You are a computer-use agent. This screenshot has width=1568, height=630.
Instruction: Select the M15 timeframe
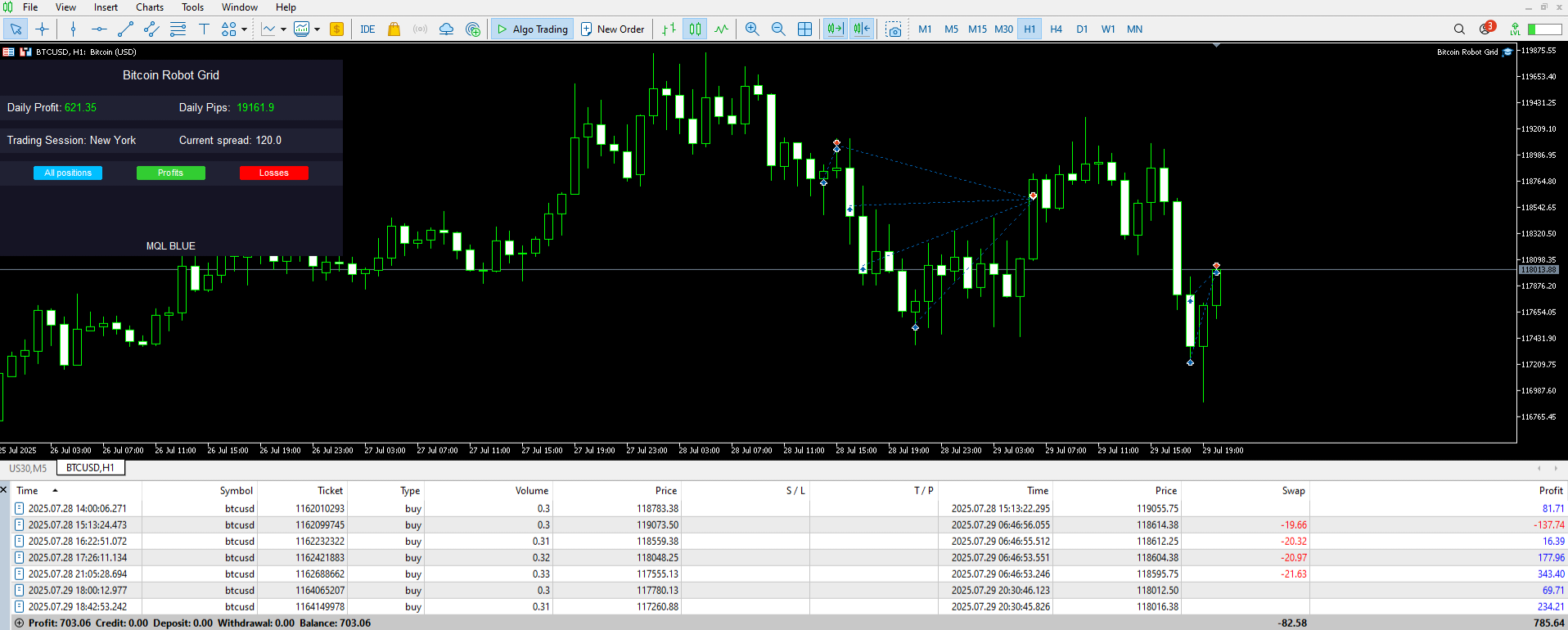click(977, 29)
